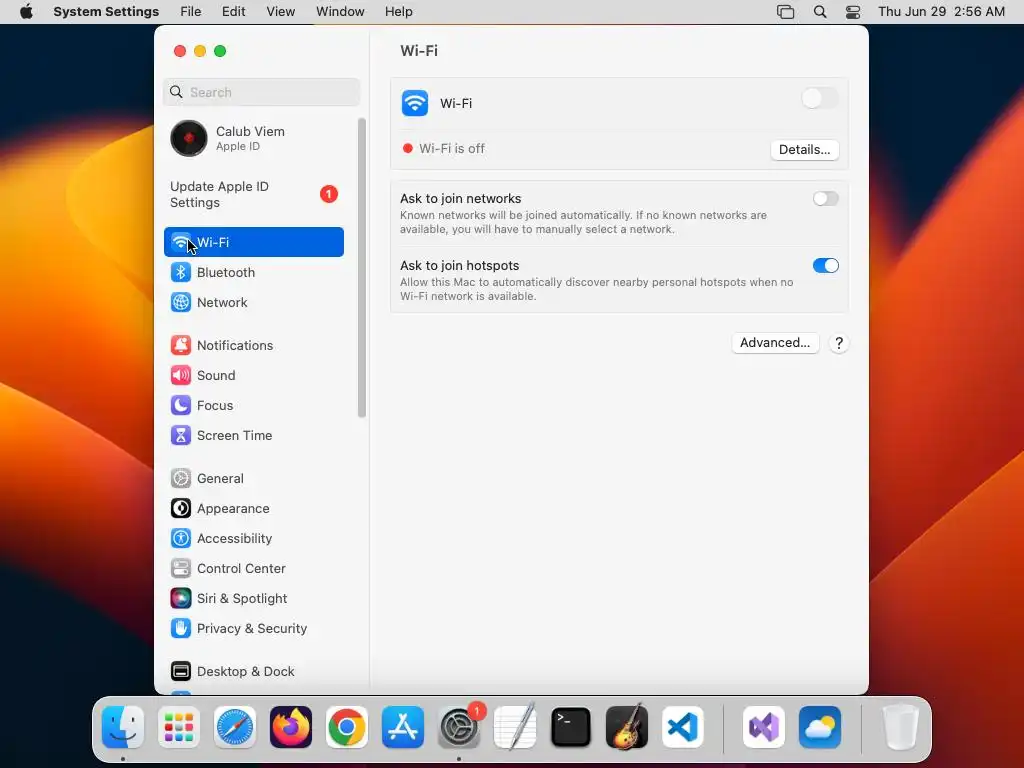
Task: Open Advanced... Wi-Fi options
Action: tap(775, 343)
